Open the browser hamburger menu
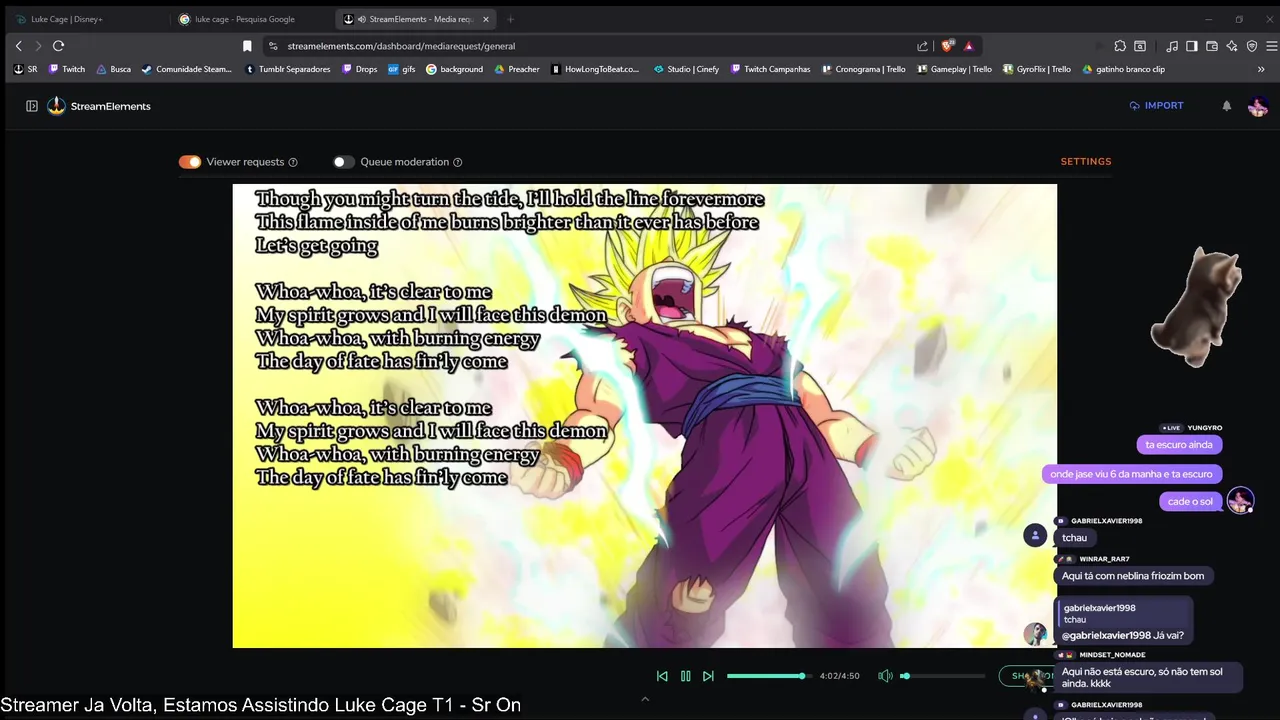Viewport: 1280px width, 720px height. [x=1272, y=46]
